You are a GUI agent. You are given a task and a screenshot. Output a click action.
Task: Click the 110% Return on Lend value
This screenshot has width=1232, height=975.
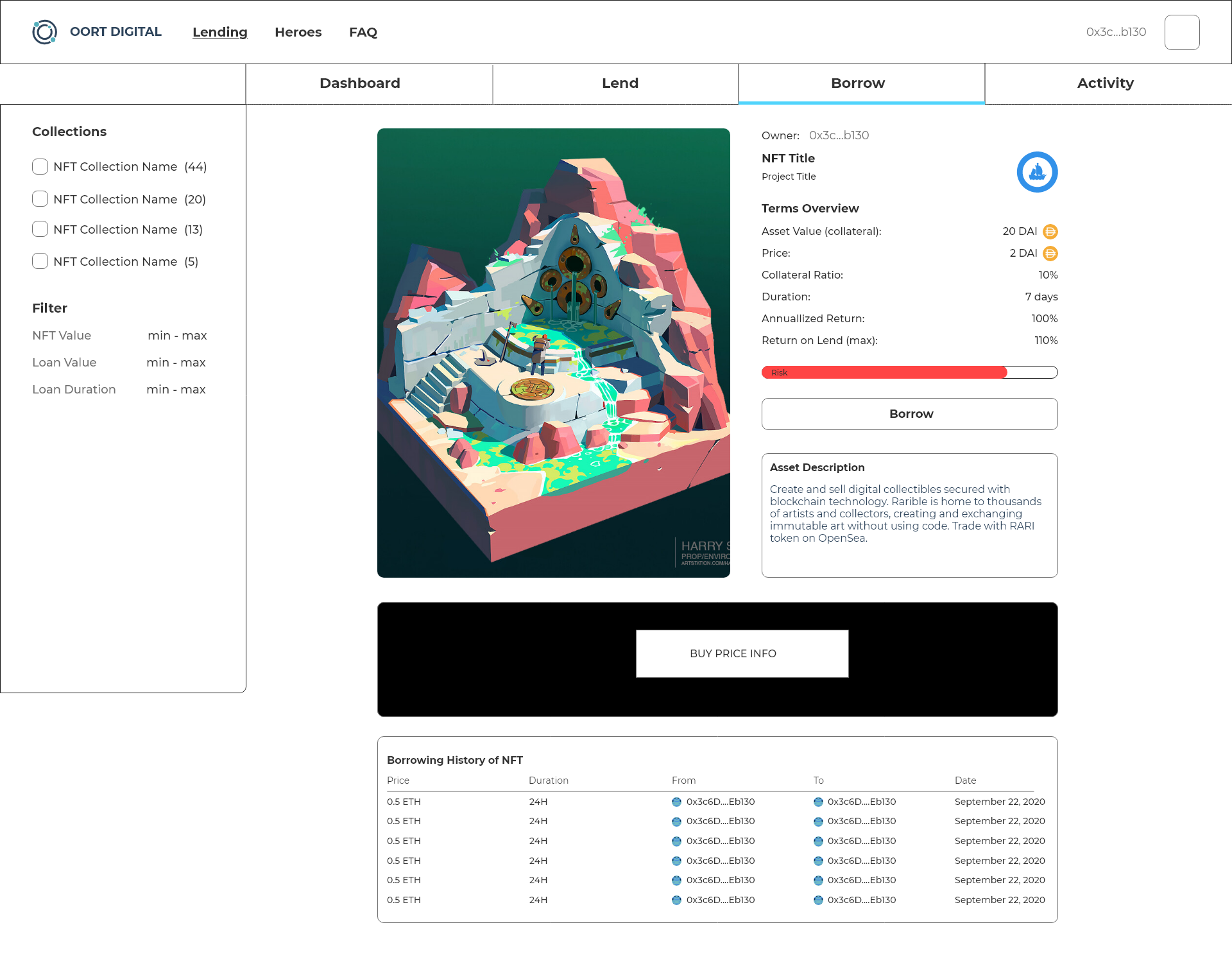1046,340
